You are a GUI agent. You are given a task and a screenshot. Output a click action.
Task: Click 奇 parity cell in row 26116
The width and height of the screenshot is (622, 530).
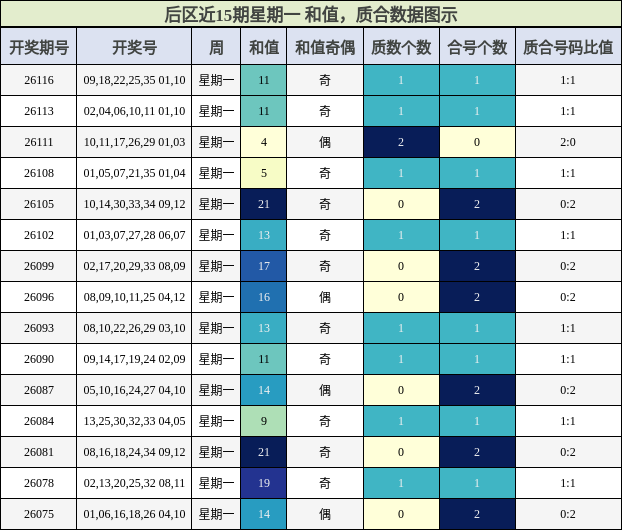(x=325, y=80)
